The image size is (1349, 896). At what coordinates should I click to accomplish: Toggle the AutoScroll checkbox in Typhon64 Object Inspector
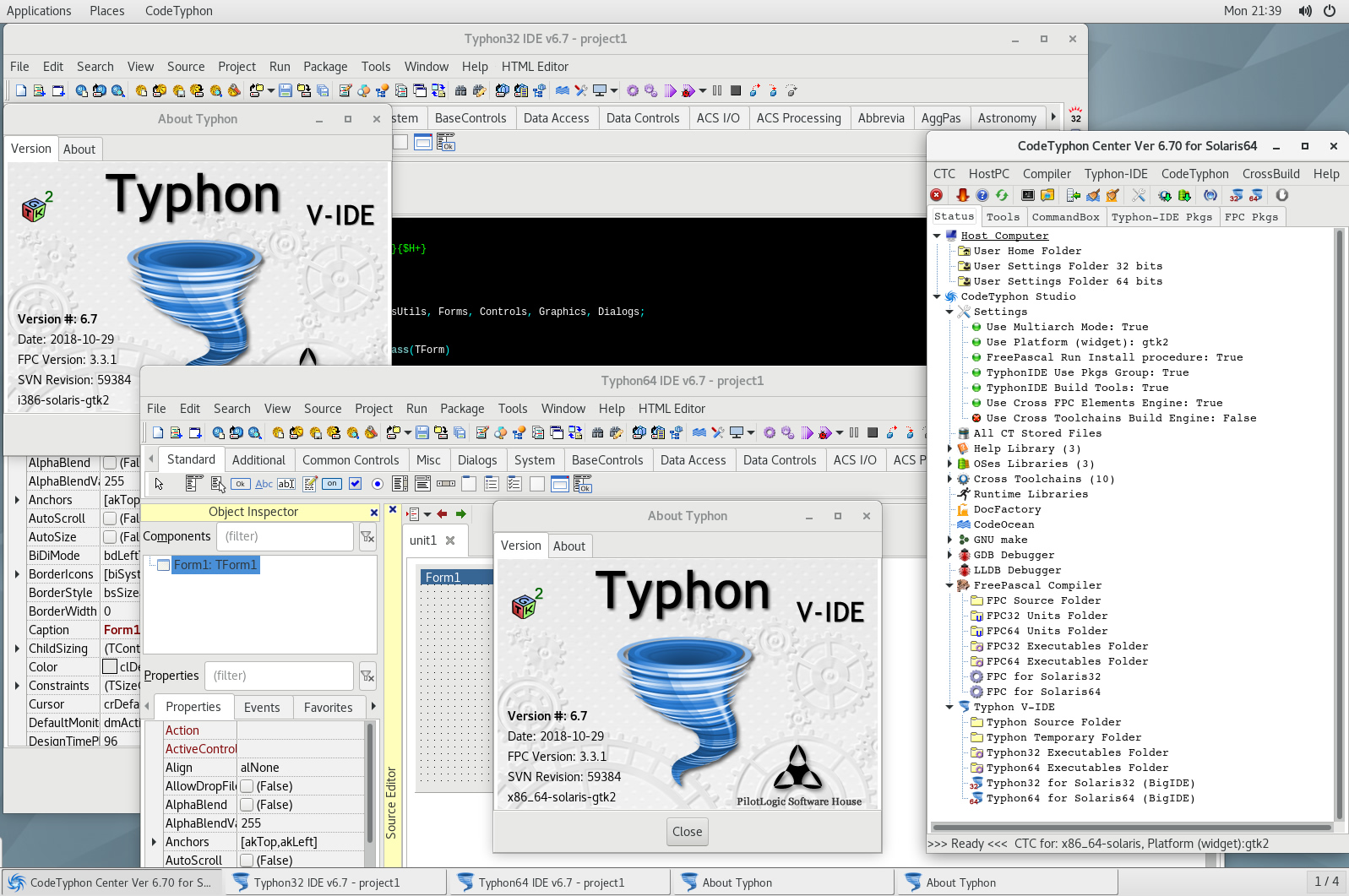(x=247, y=861)
